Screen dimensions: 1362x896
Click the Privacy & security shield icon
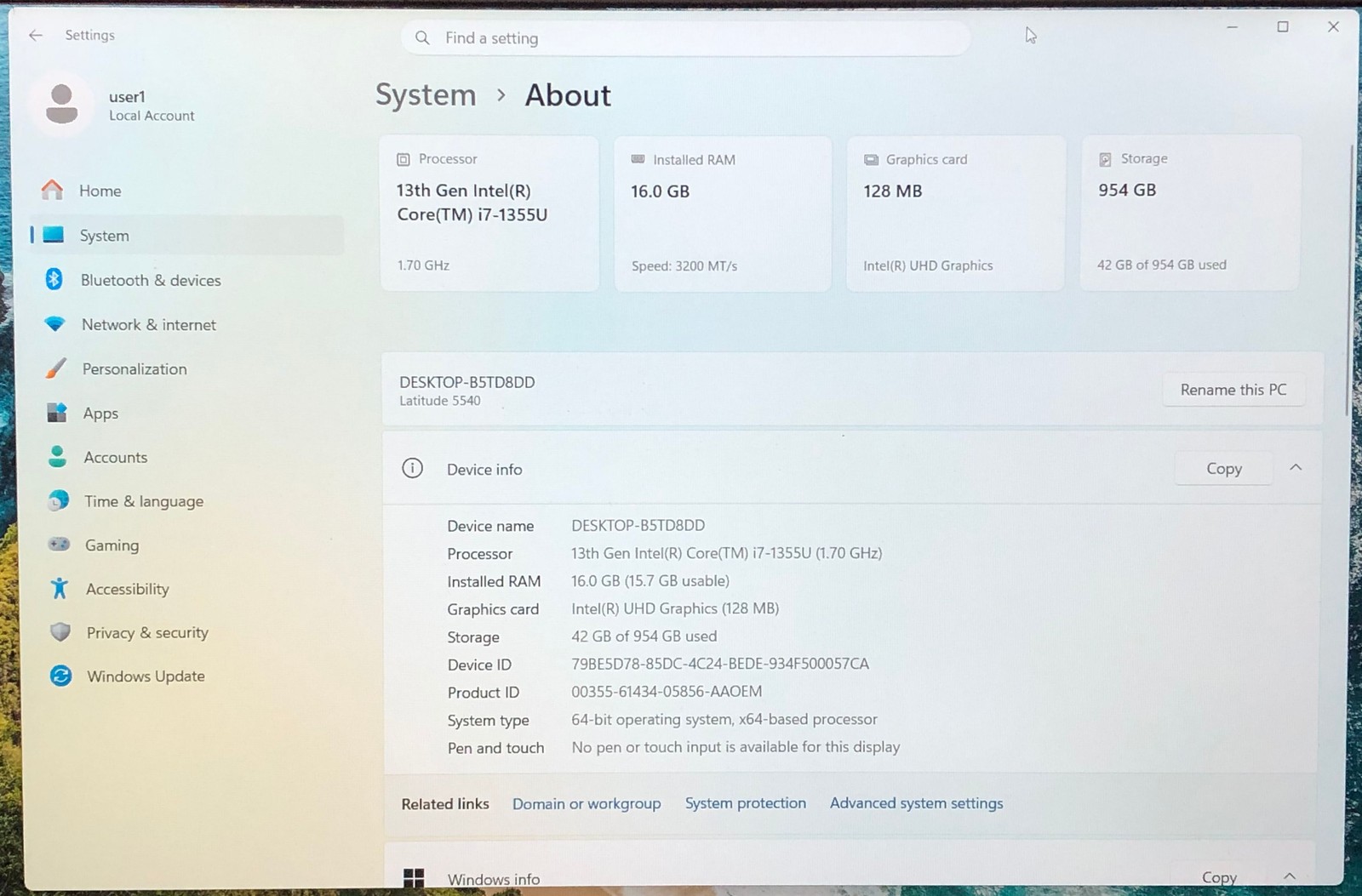click(60, 632)
